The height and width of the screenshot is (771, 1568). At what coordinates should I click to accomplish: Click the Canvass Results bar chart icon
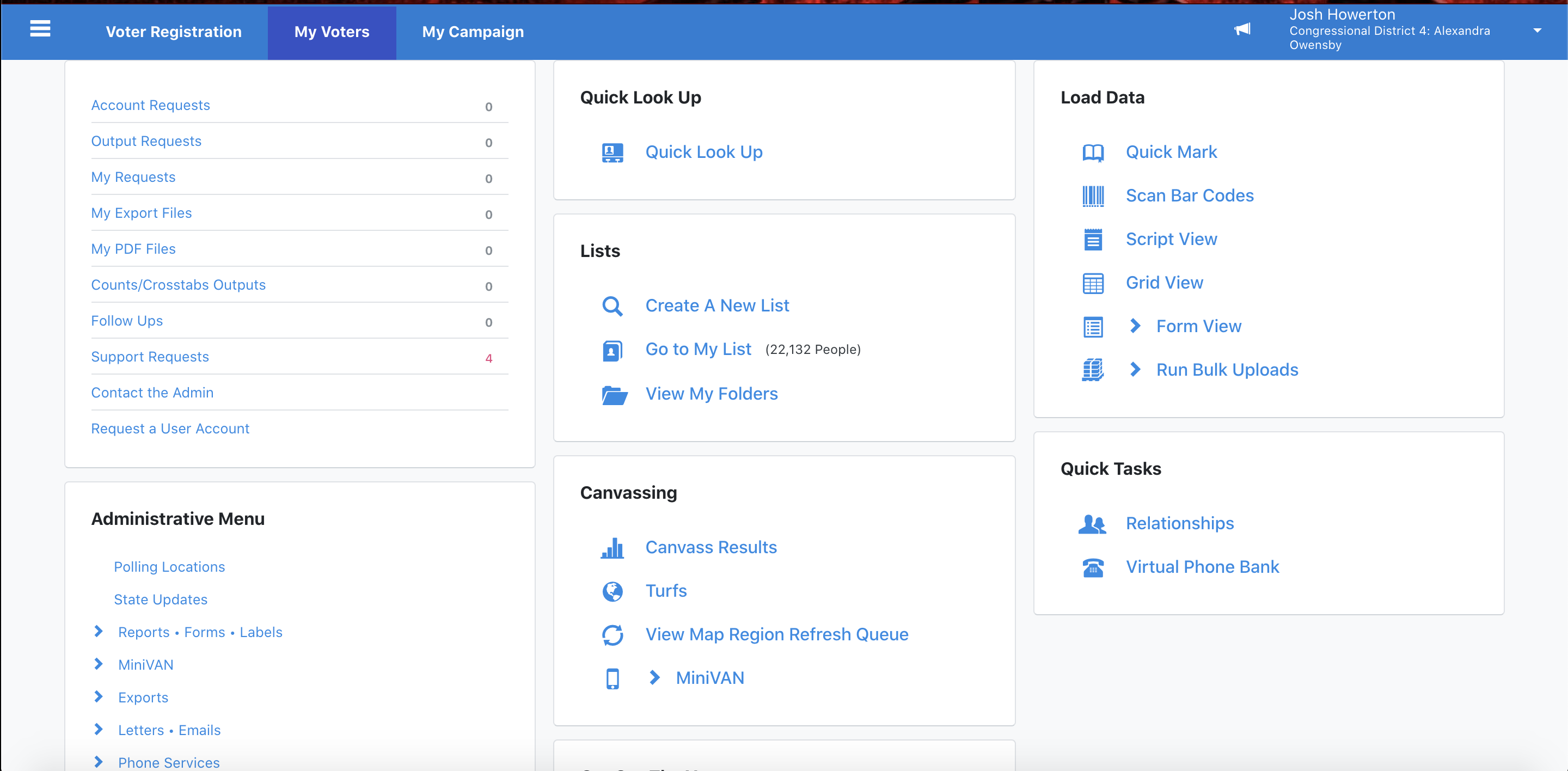coord(612,548)
